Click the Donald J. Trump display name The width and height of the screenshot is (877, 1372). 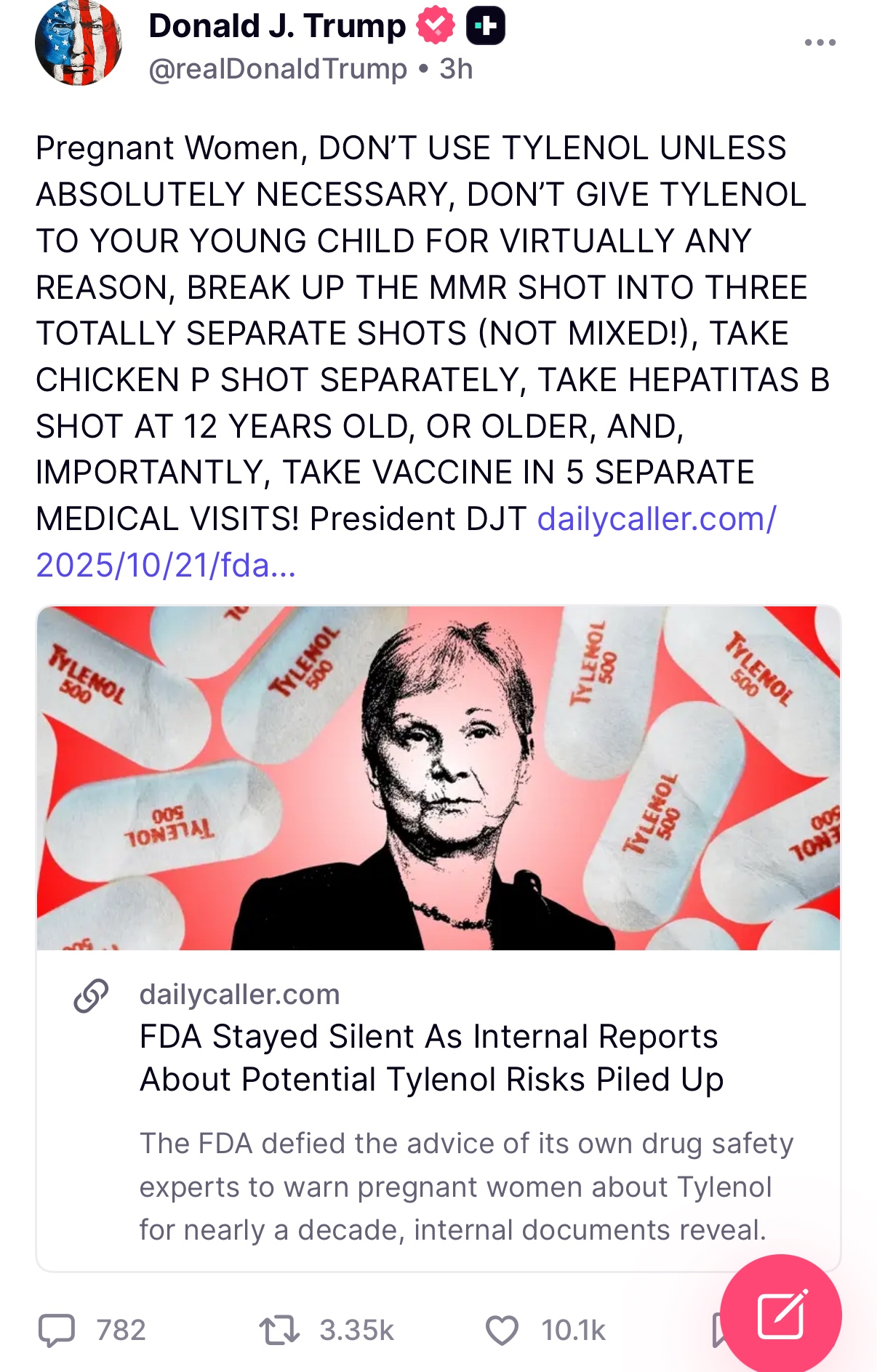(x=277, y=26)
